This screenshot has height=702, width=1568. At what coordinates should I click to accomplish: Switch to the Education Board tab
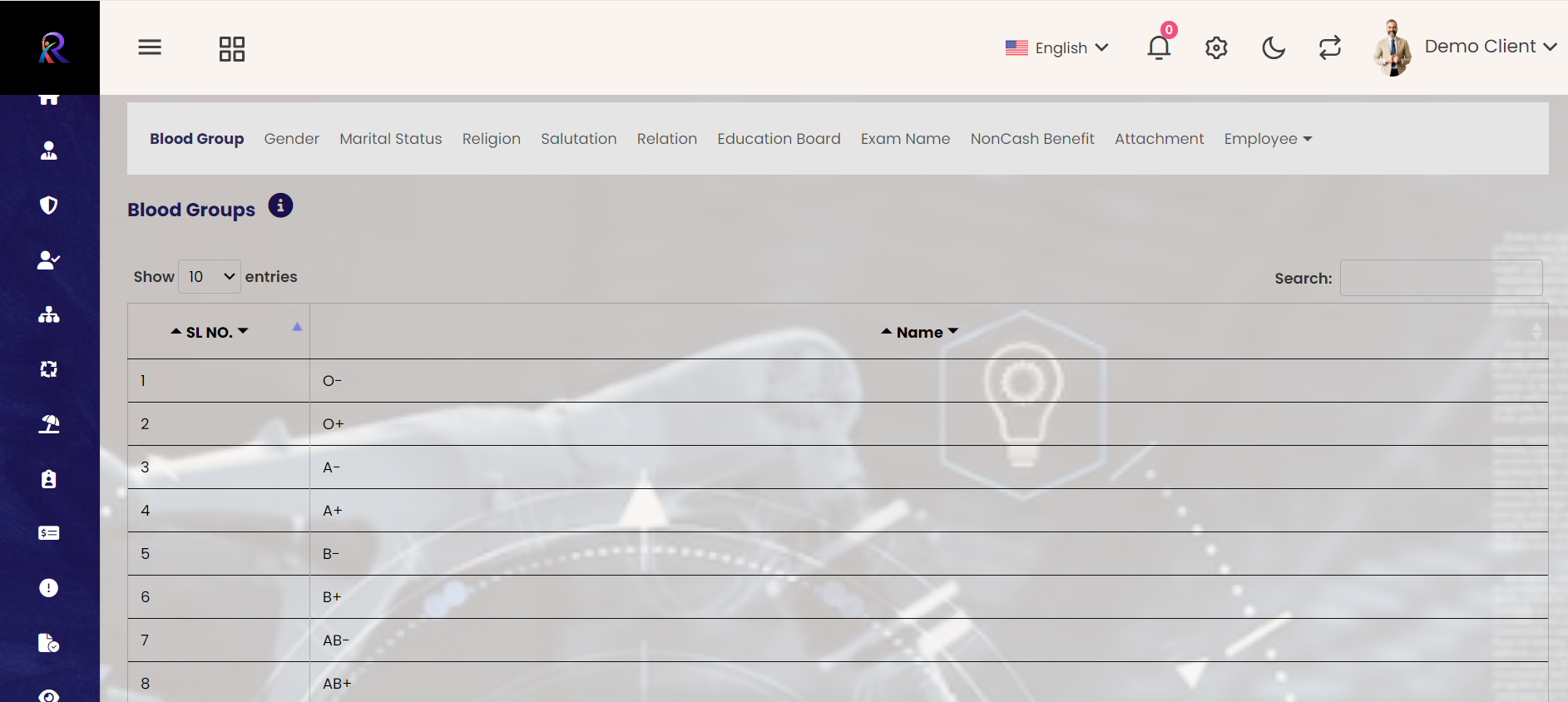tap(779, 139)
